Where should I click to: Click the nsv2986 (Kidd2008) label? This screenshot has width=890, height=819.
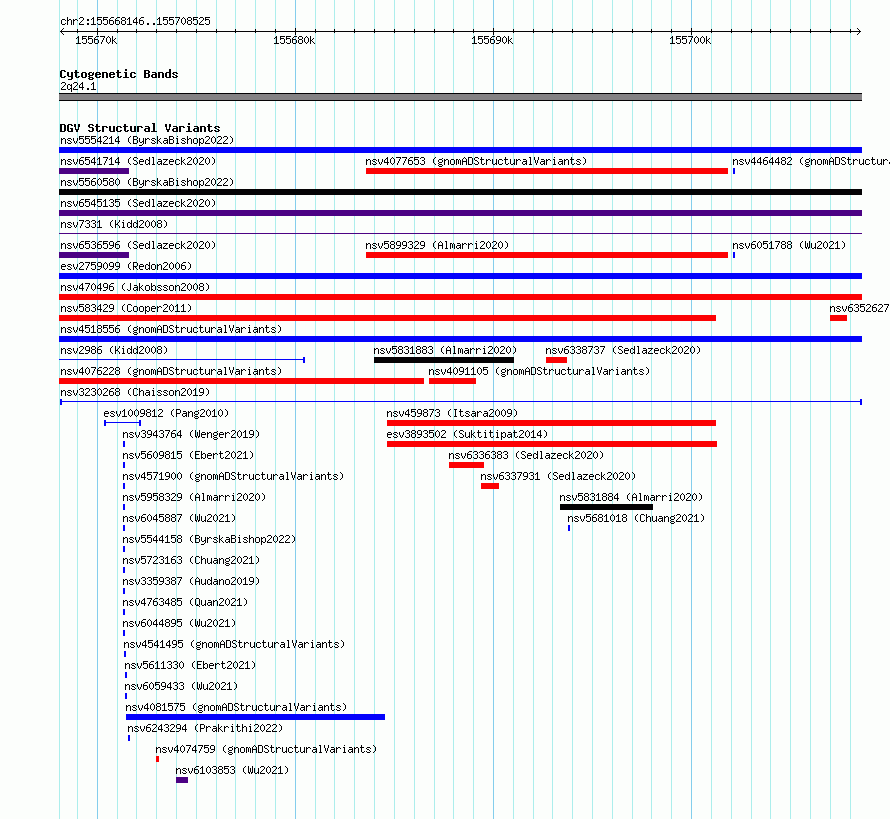click(x=114, y=350)
